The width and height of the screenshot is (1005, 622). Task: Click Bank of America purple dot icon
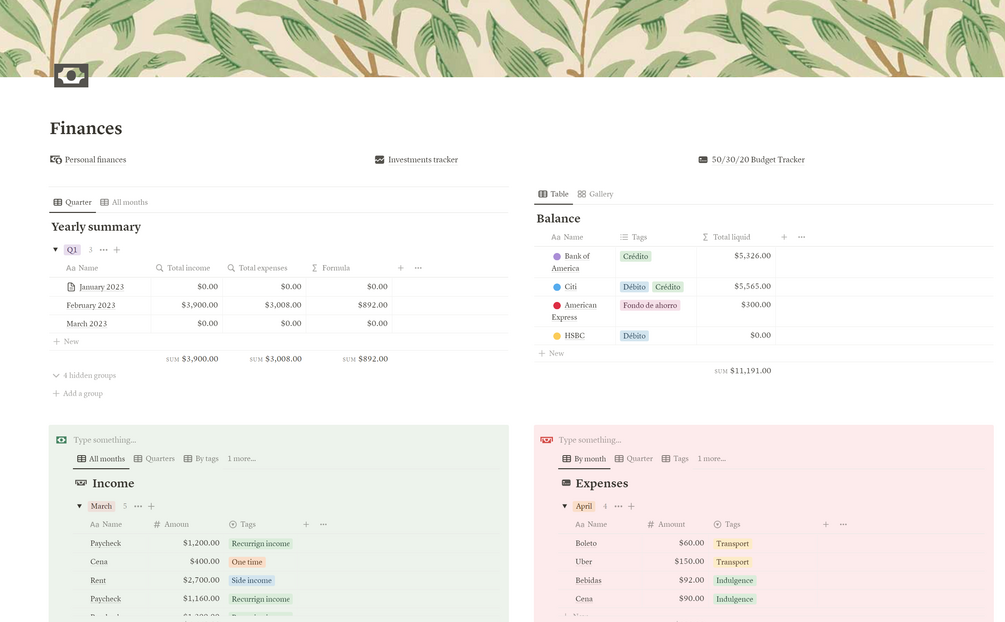(557, 256)
